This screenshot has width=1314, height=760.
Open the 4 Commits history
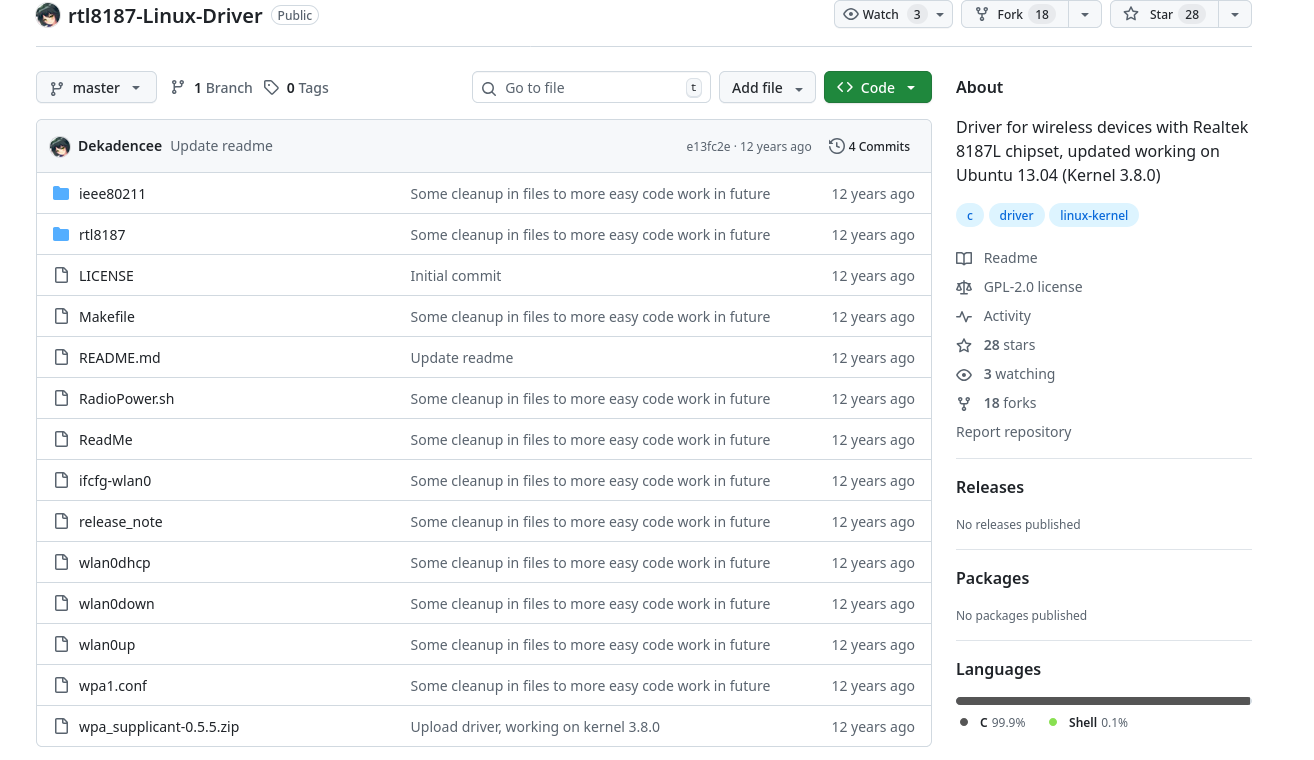[870, 146]
